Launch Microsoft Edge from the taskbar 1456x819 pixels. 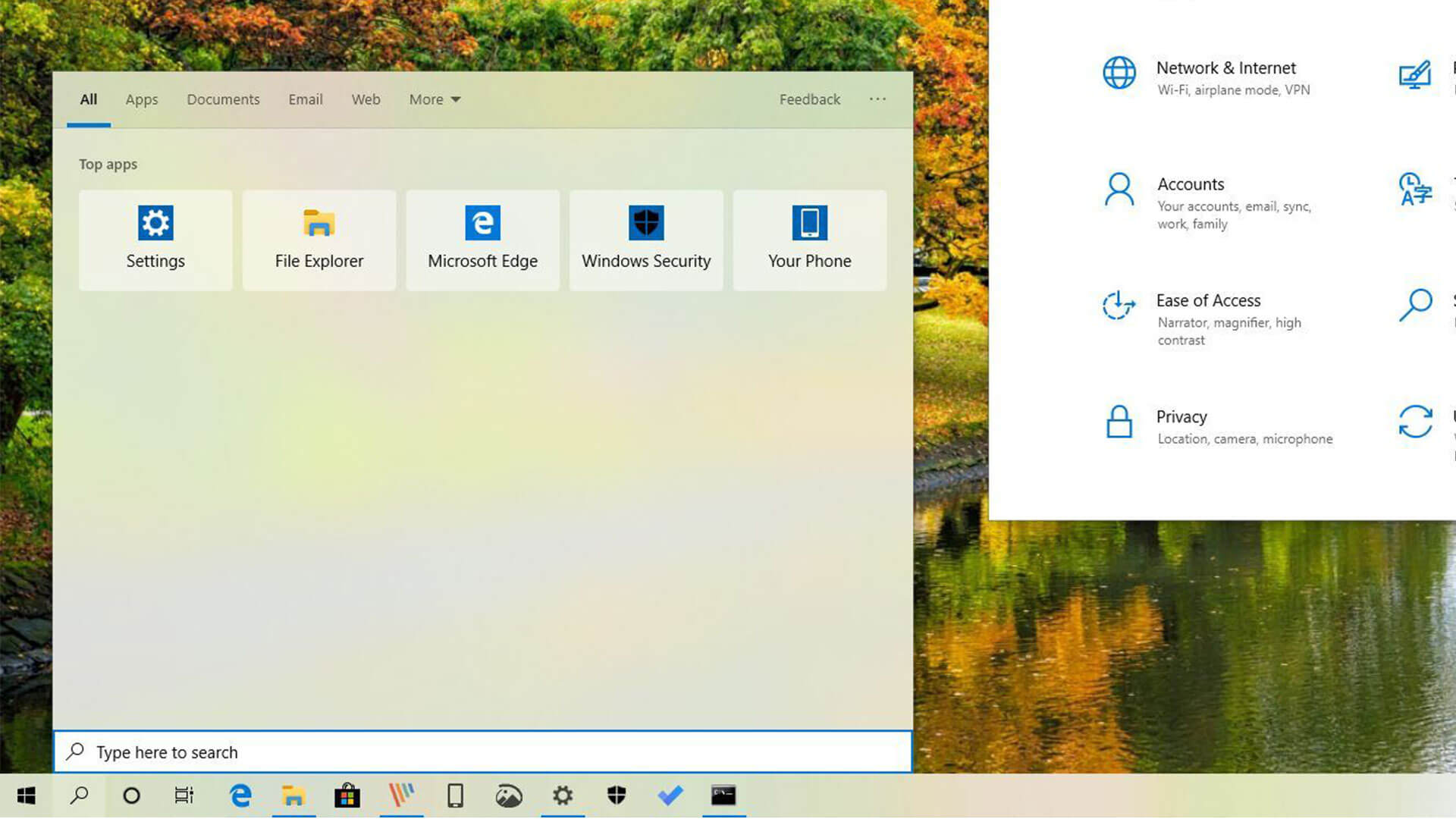(240, 795)
